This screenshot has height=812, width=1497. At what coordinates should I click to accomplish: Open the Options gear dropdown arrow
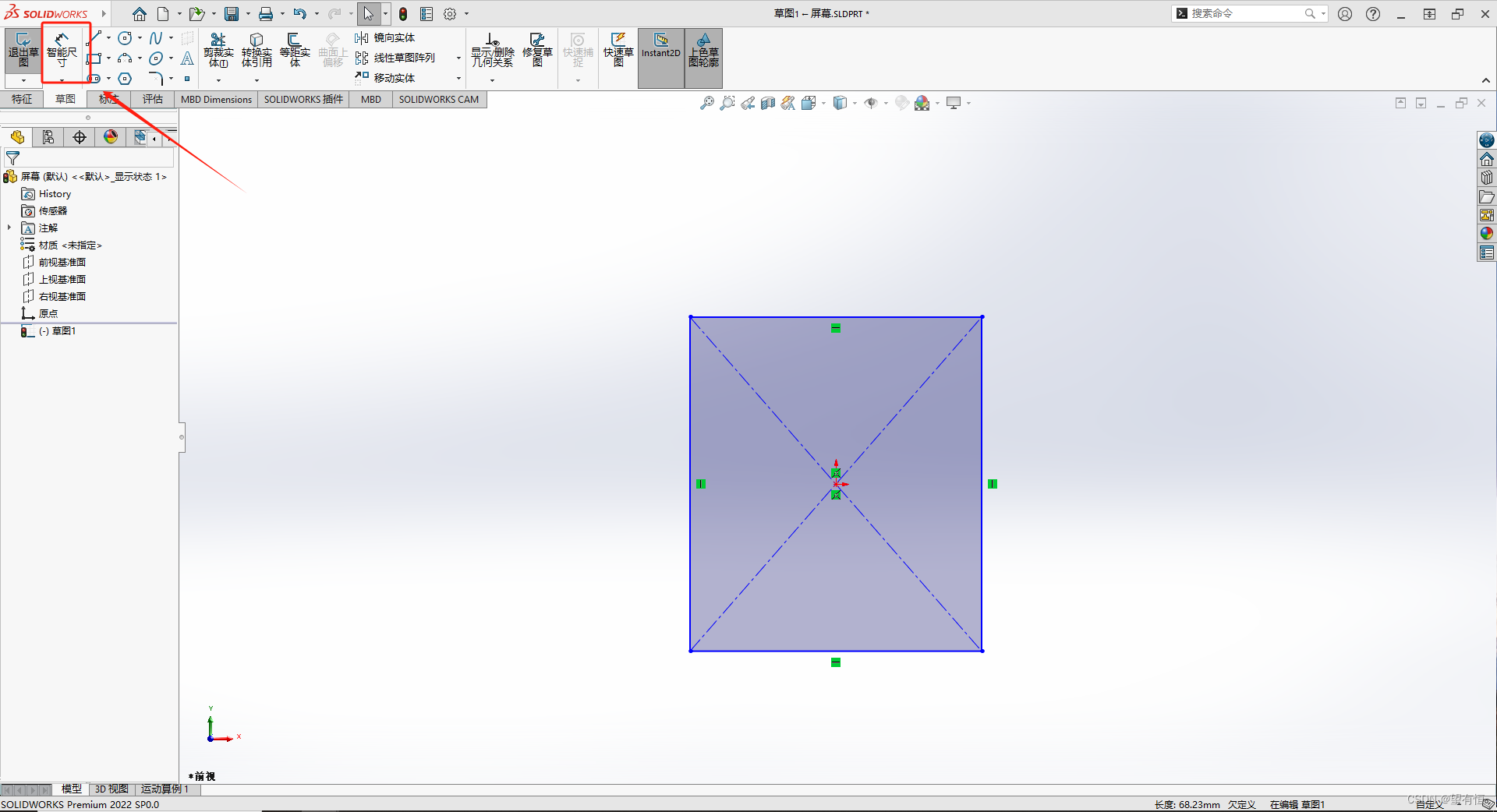coord(467,14)
